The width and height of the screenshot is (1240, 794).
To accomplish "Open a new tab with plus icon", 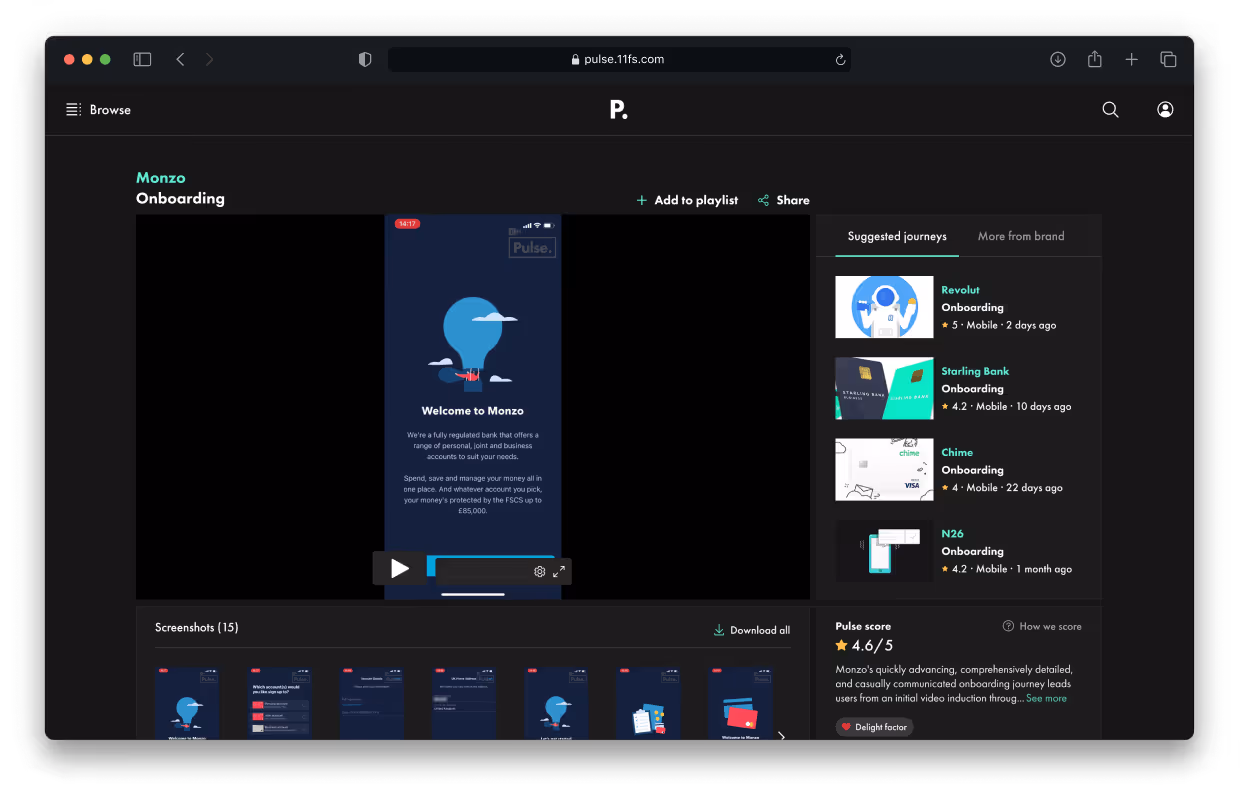I will coord(1131,59).
